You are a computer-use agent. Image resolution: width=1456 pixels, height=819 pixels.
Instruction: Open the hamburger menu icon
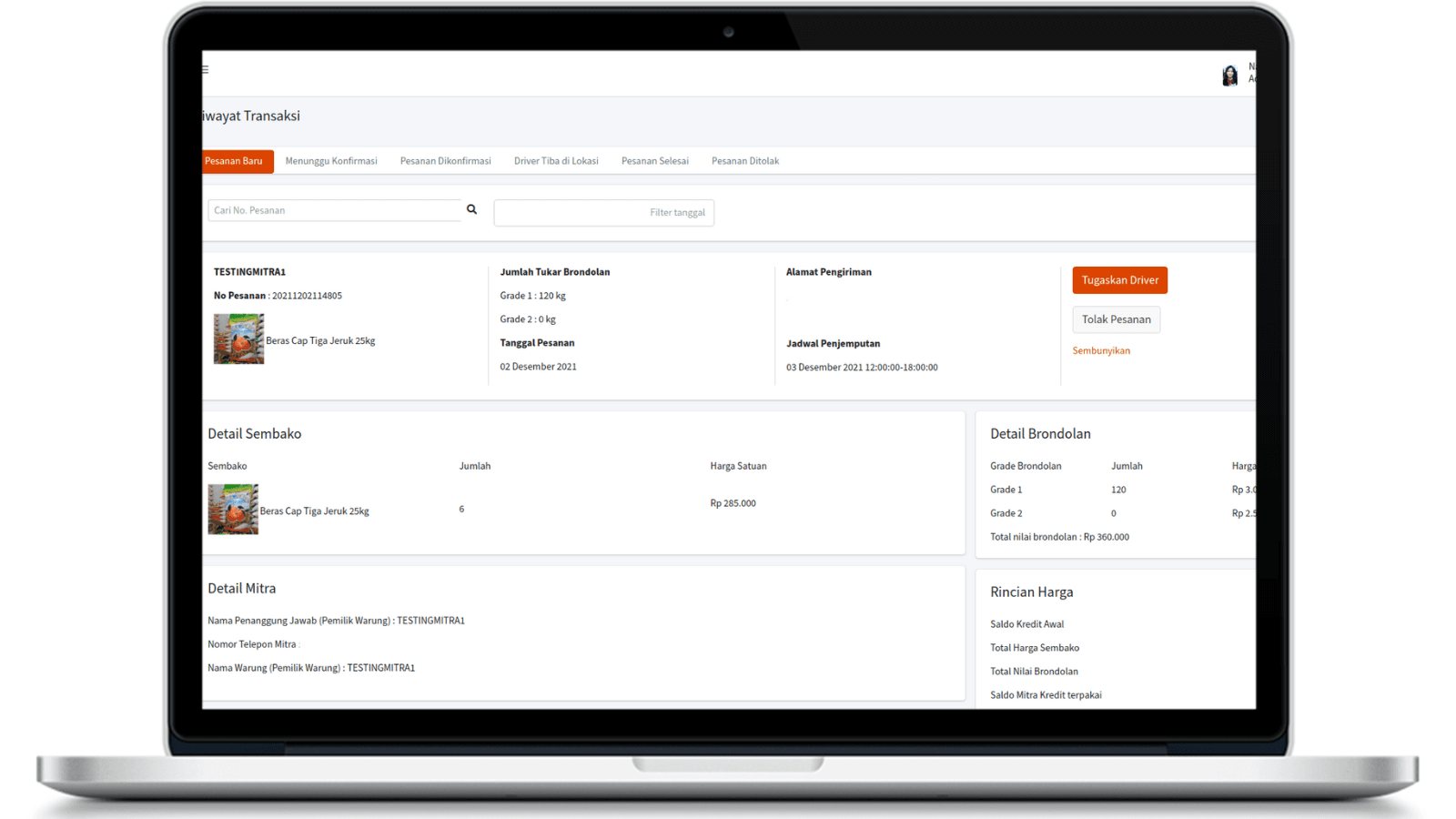206,69
